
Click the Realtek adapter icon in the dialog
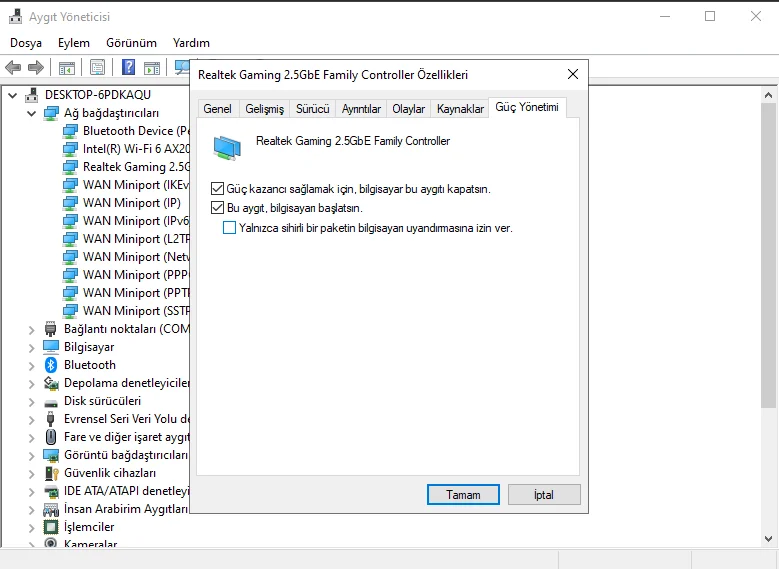coord(227,148)
